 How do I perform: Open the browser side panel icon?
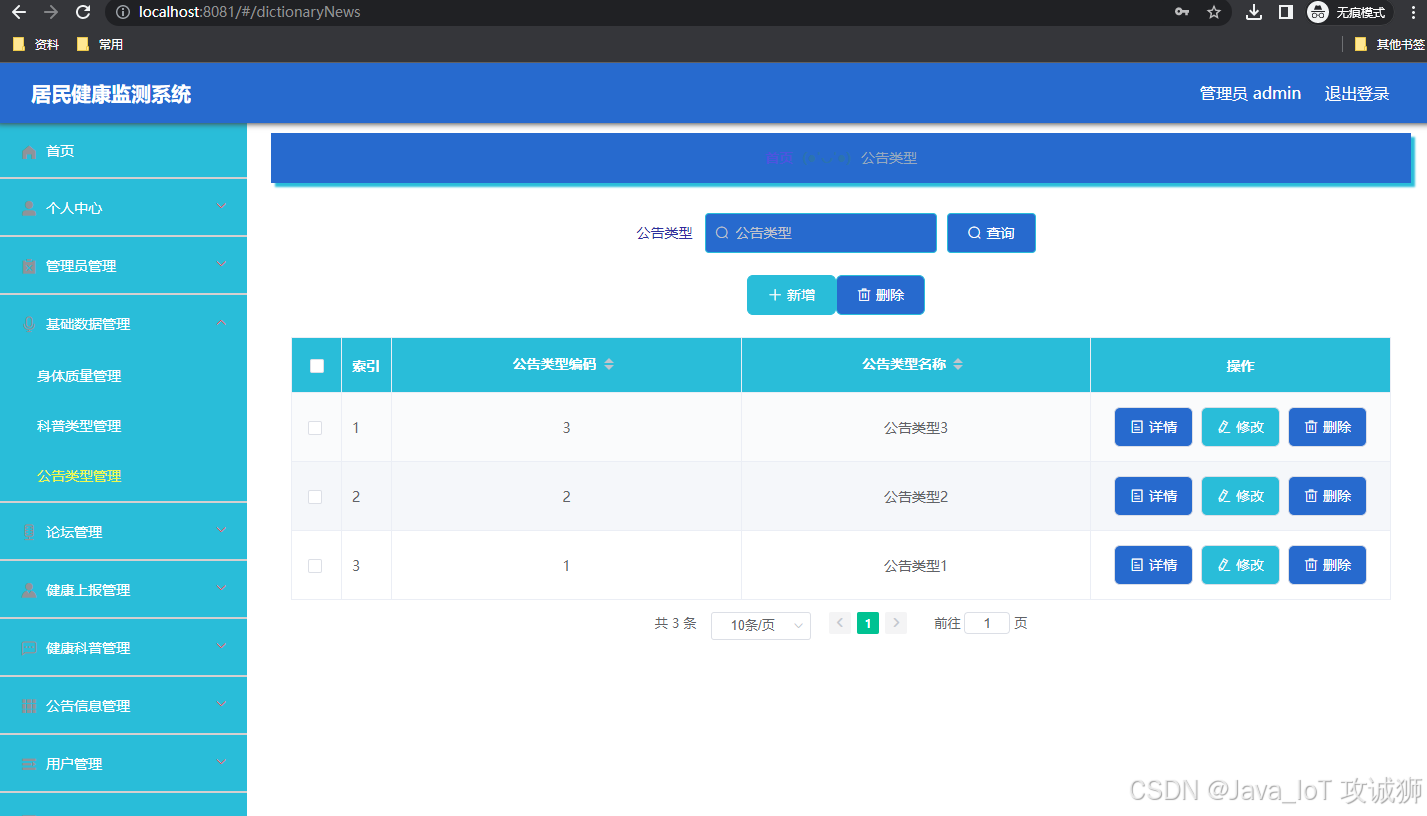pyautogui.click(x=1286, y=12)
